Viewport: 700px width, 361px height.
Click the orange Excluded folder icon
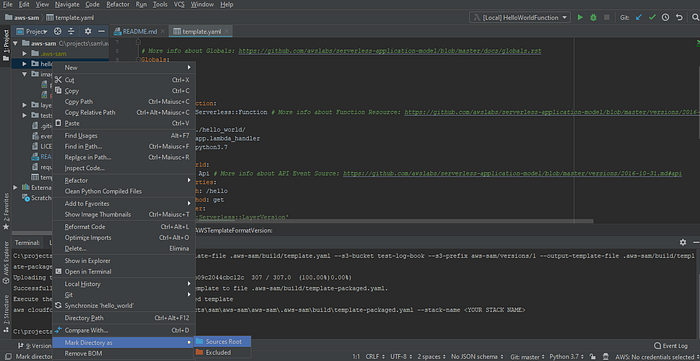click(200, 353)
